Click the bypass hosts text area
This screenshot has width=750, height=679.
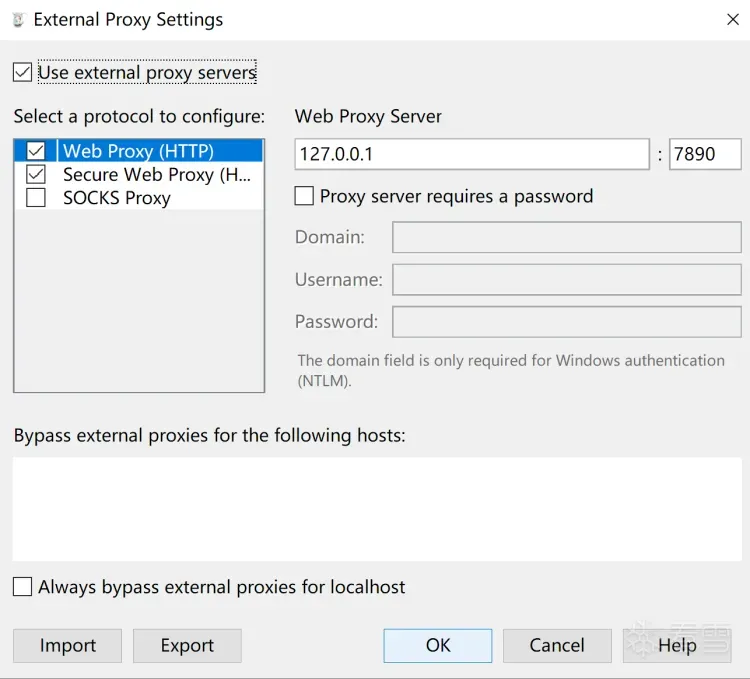tap(377, 509)
